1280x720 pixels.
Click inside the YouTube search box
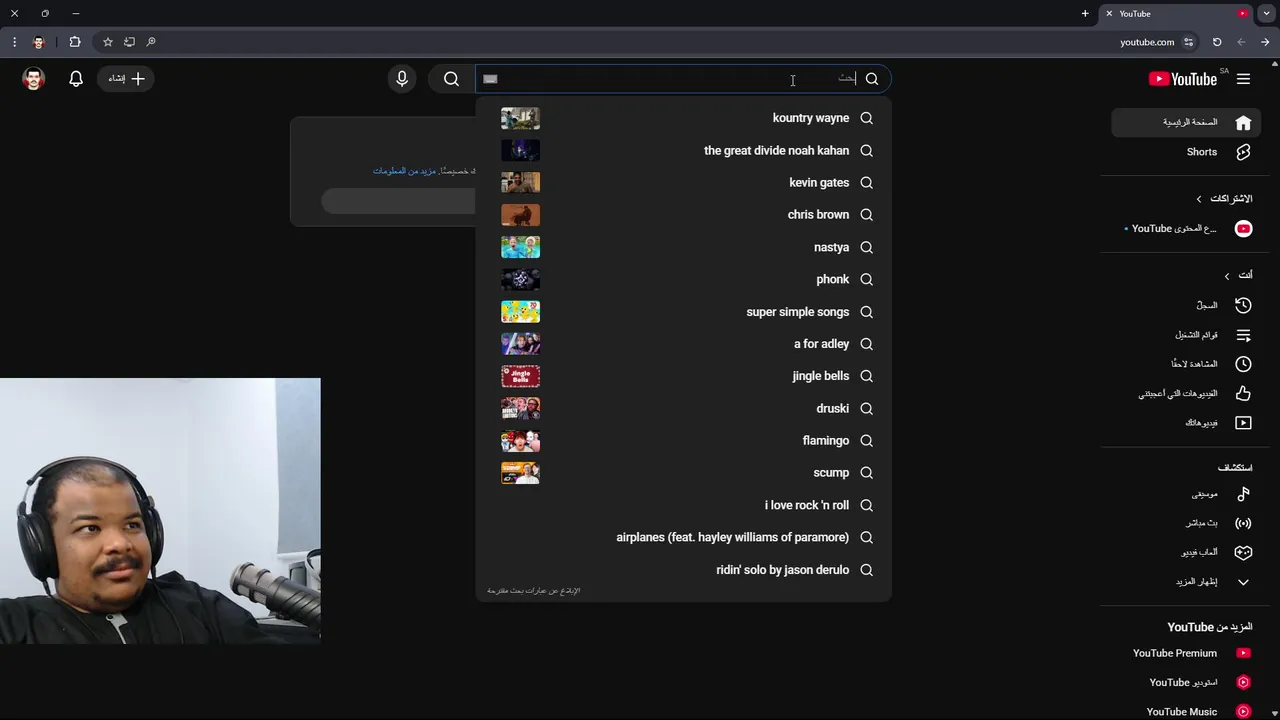683,79
